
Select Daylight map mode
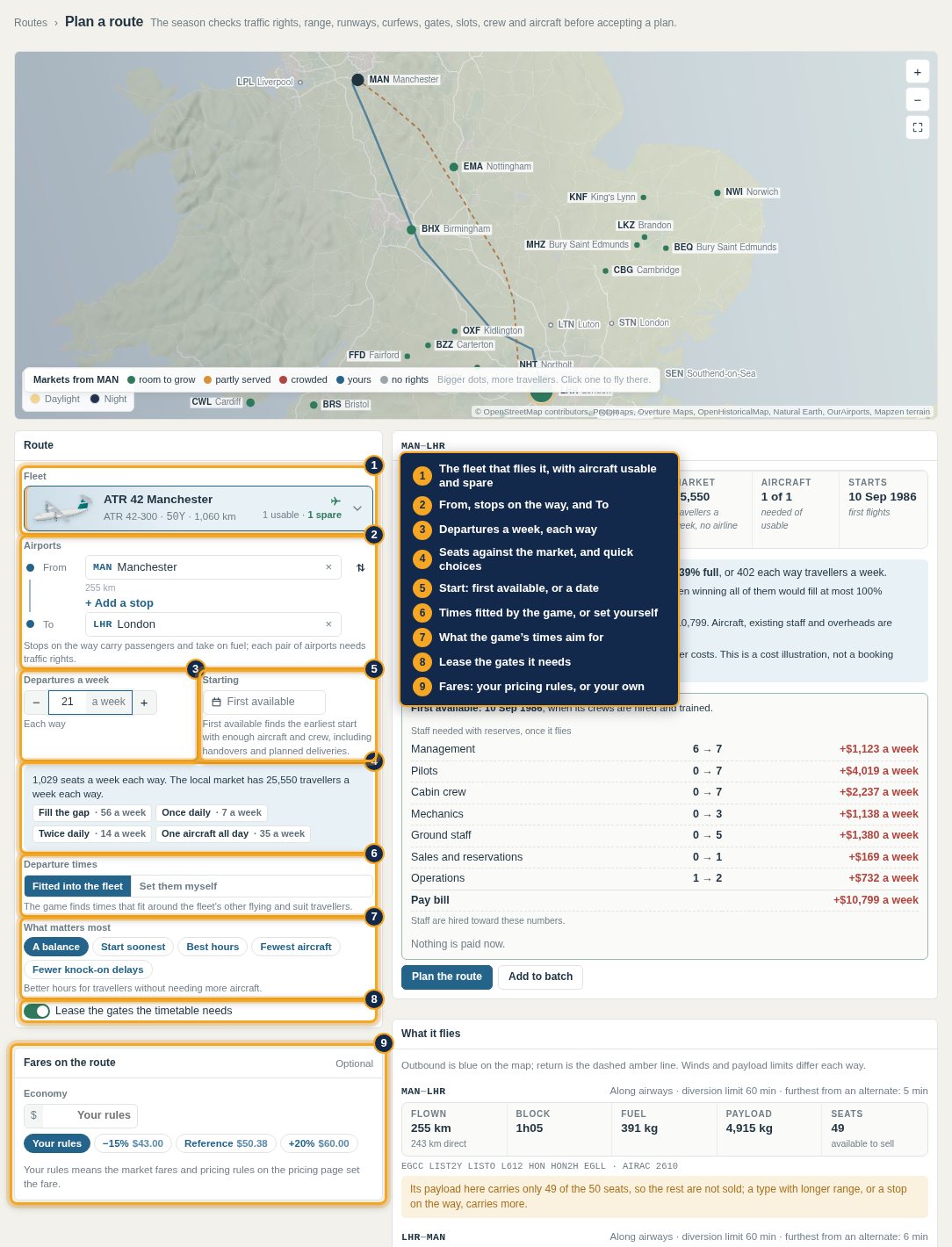click(x=54, y=399)
